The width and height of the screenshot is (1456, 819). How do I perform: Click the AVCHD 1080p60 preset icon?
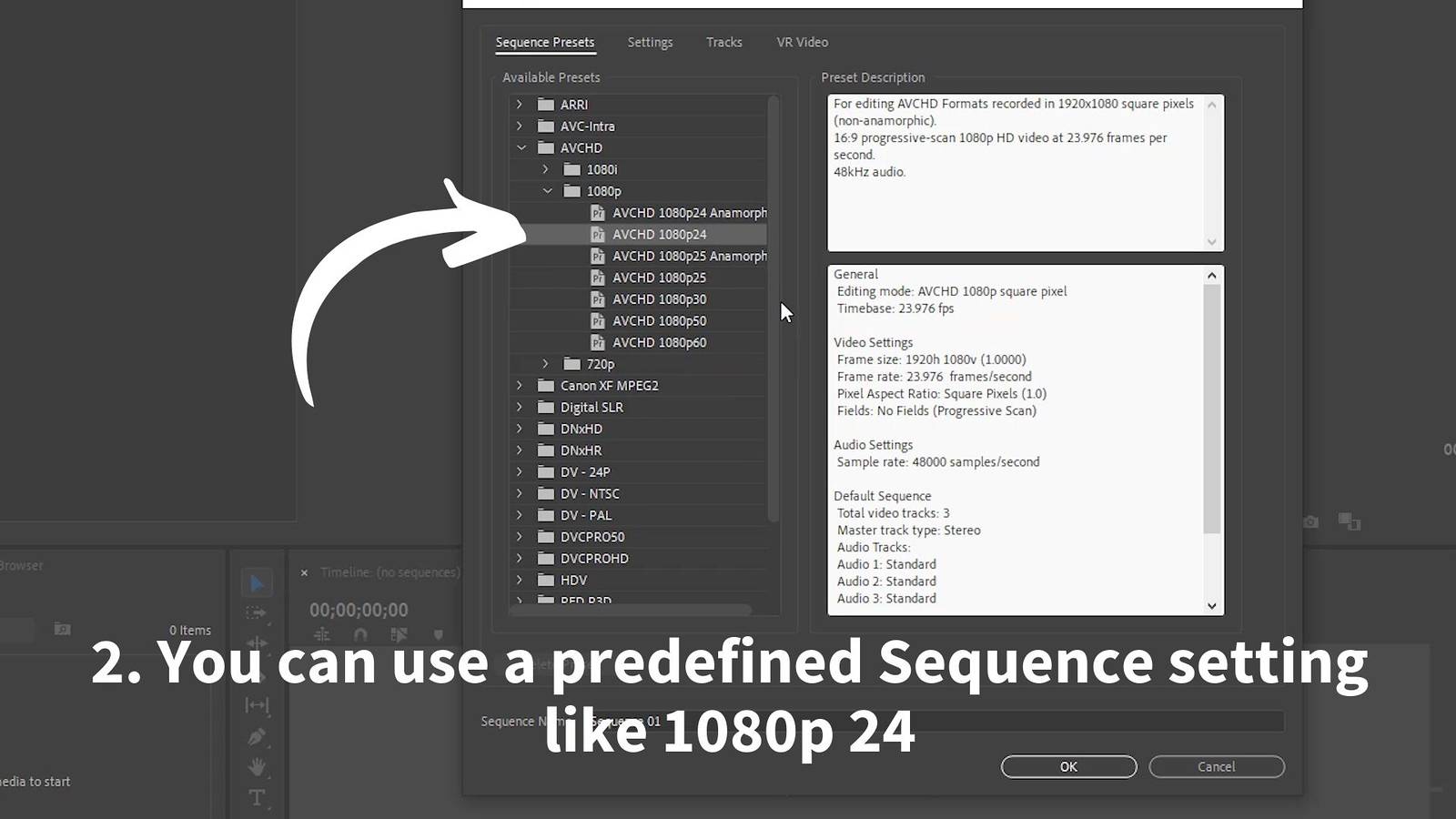click(598, 343)
